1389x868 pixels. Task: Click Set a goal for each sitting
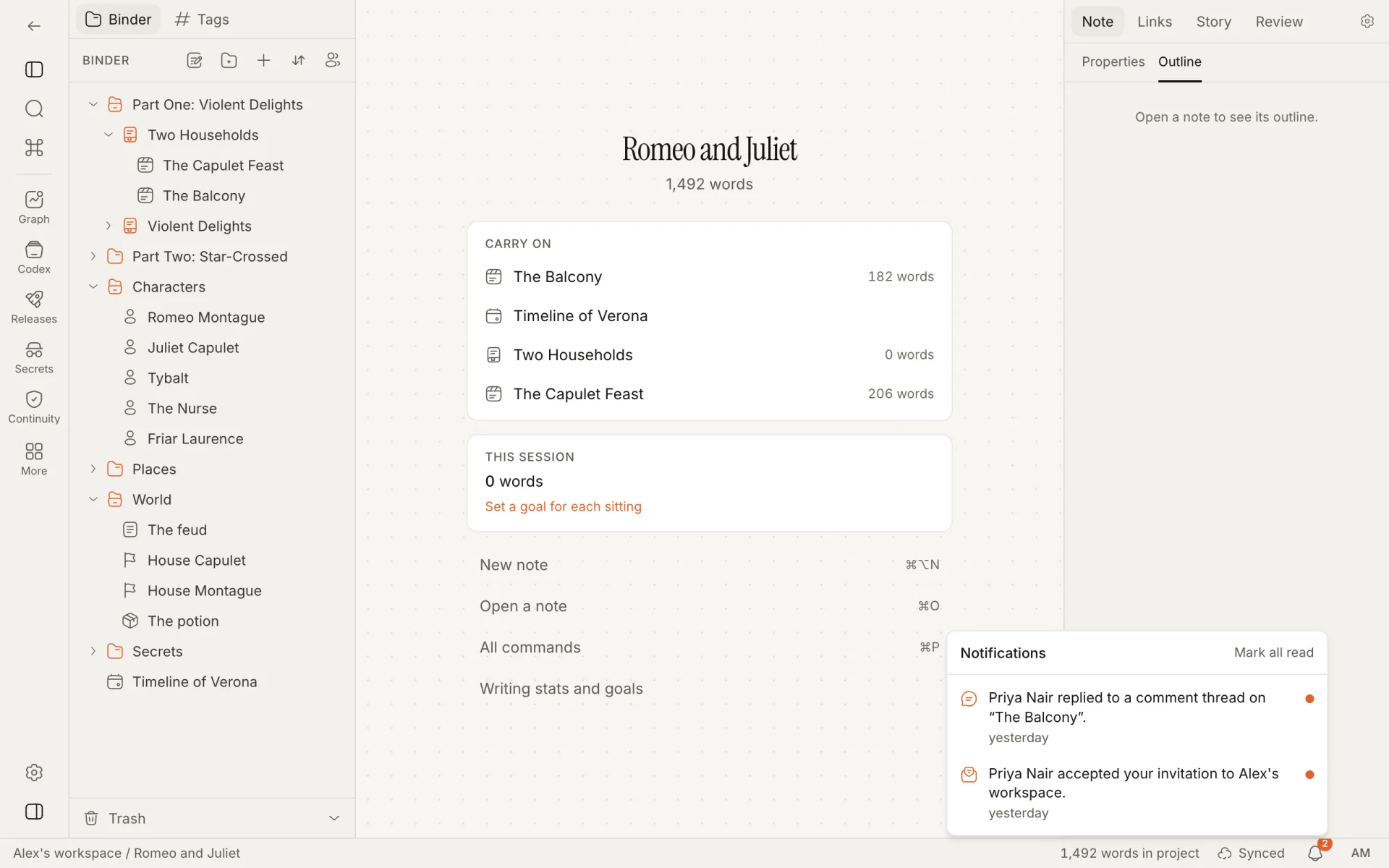563,506
